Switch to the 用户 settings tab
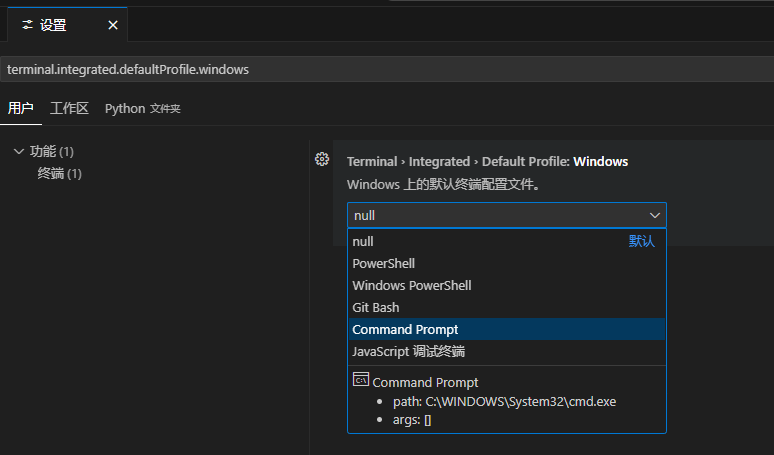The height and width of the screenshot is (455, 774). (21, 108)
